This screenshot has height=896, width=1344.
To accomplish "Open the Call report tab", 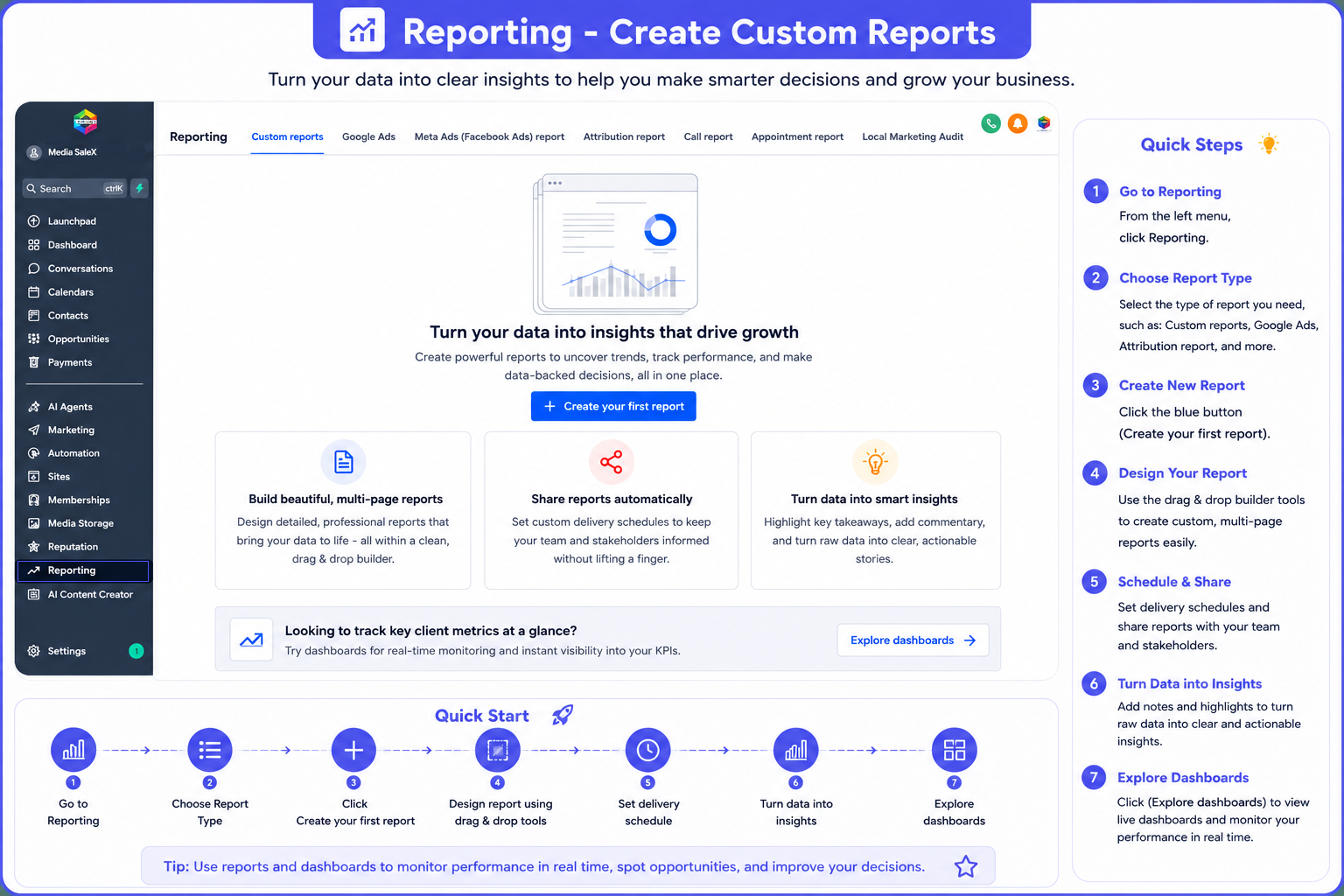I will coord(708,136).
